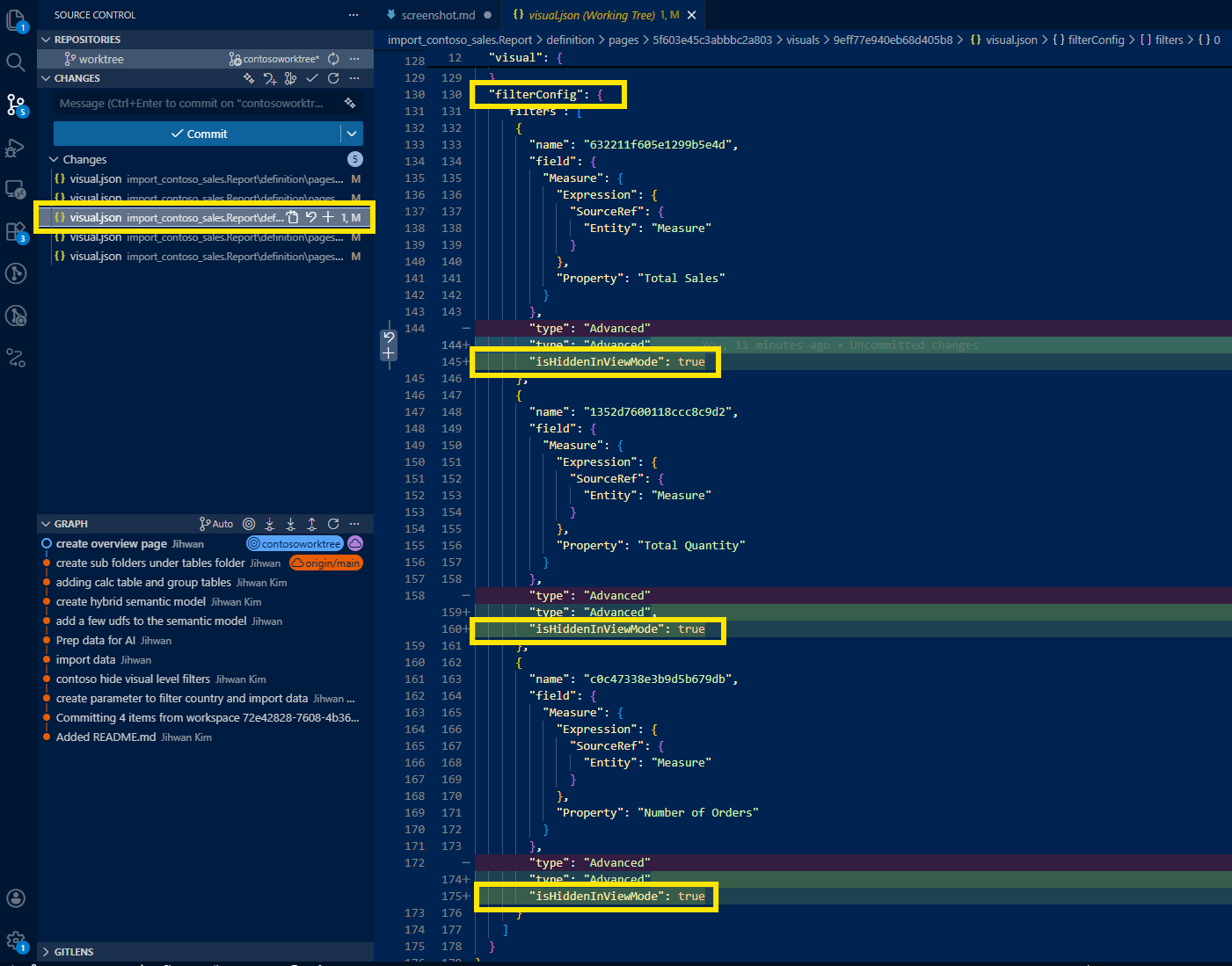The image size is (1232, 966).
Task: Open Source Control panel more actions menu
Action: (354, 15)
